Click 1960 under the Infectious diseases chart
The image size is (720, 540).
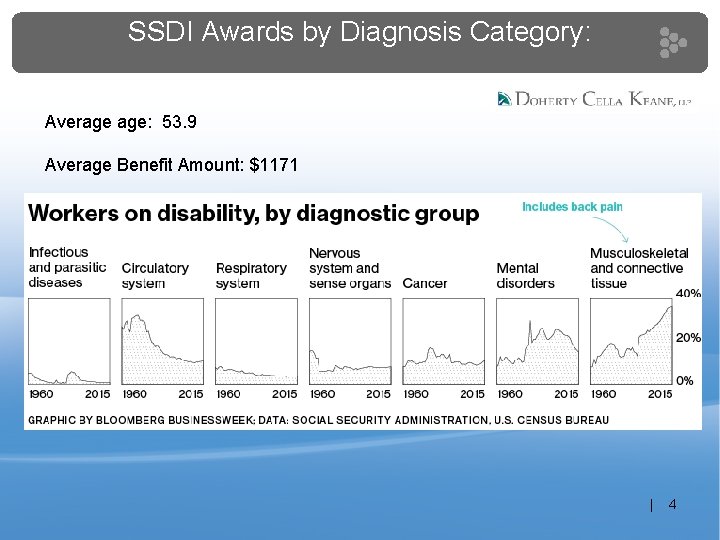[41, 394]
